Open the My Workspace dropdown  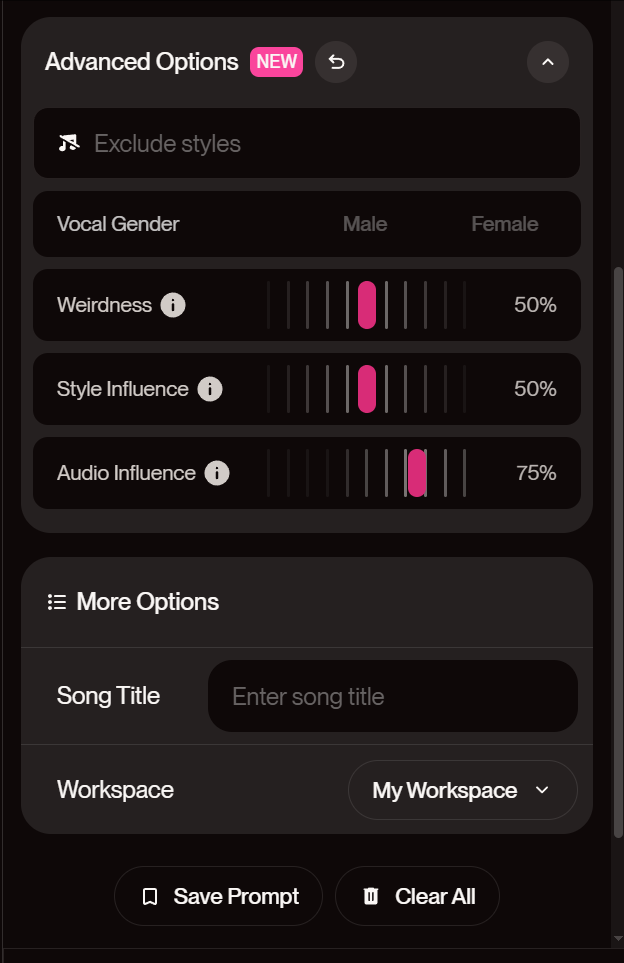(x=462, y=790)
